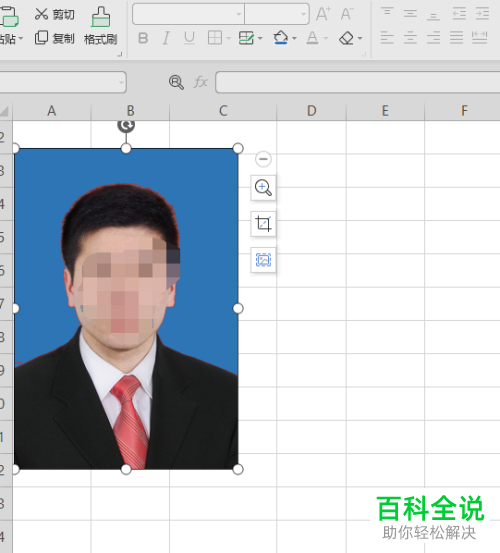Click the distributed alignment icon
This screenshot has width=500, height=553.
(480, 37)
